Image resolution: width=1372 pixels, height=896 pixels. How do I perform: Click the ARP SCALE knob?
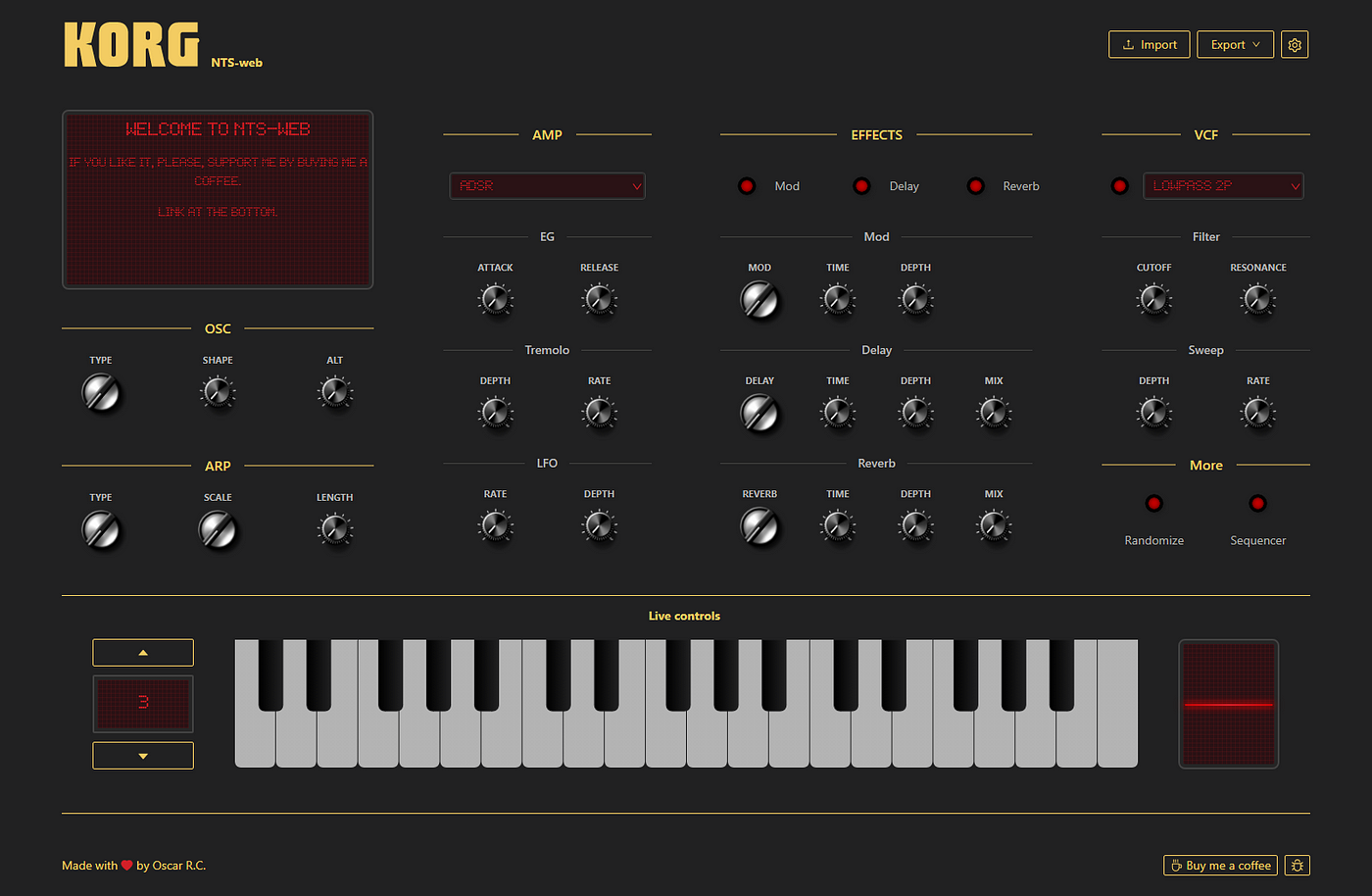pos(218,530)
